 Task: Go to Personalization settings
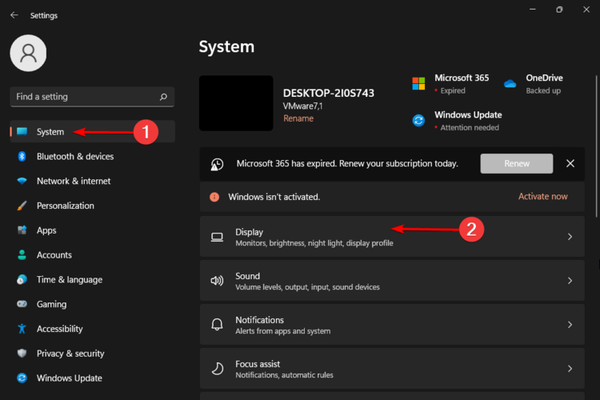point(92,206)
